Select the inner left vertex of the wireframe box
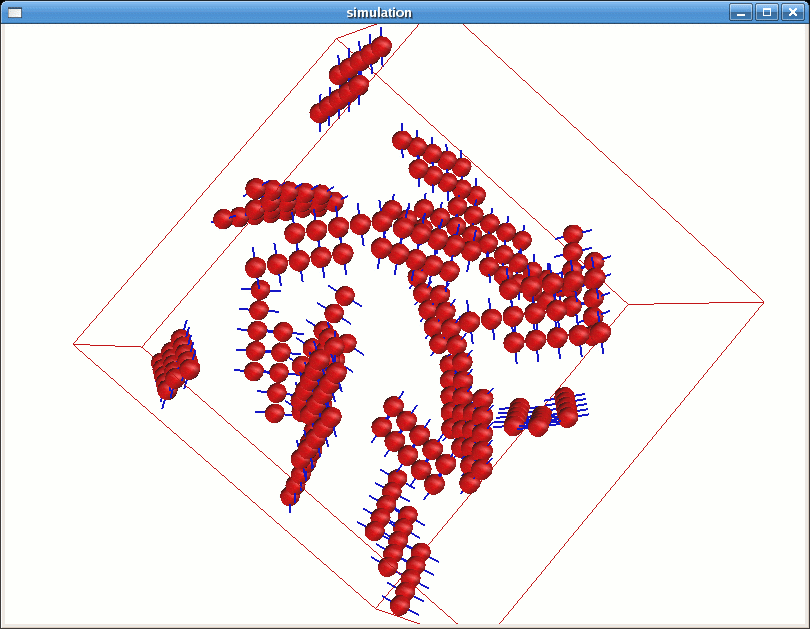This screenshot has height=629, width=810. point(144,348)
